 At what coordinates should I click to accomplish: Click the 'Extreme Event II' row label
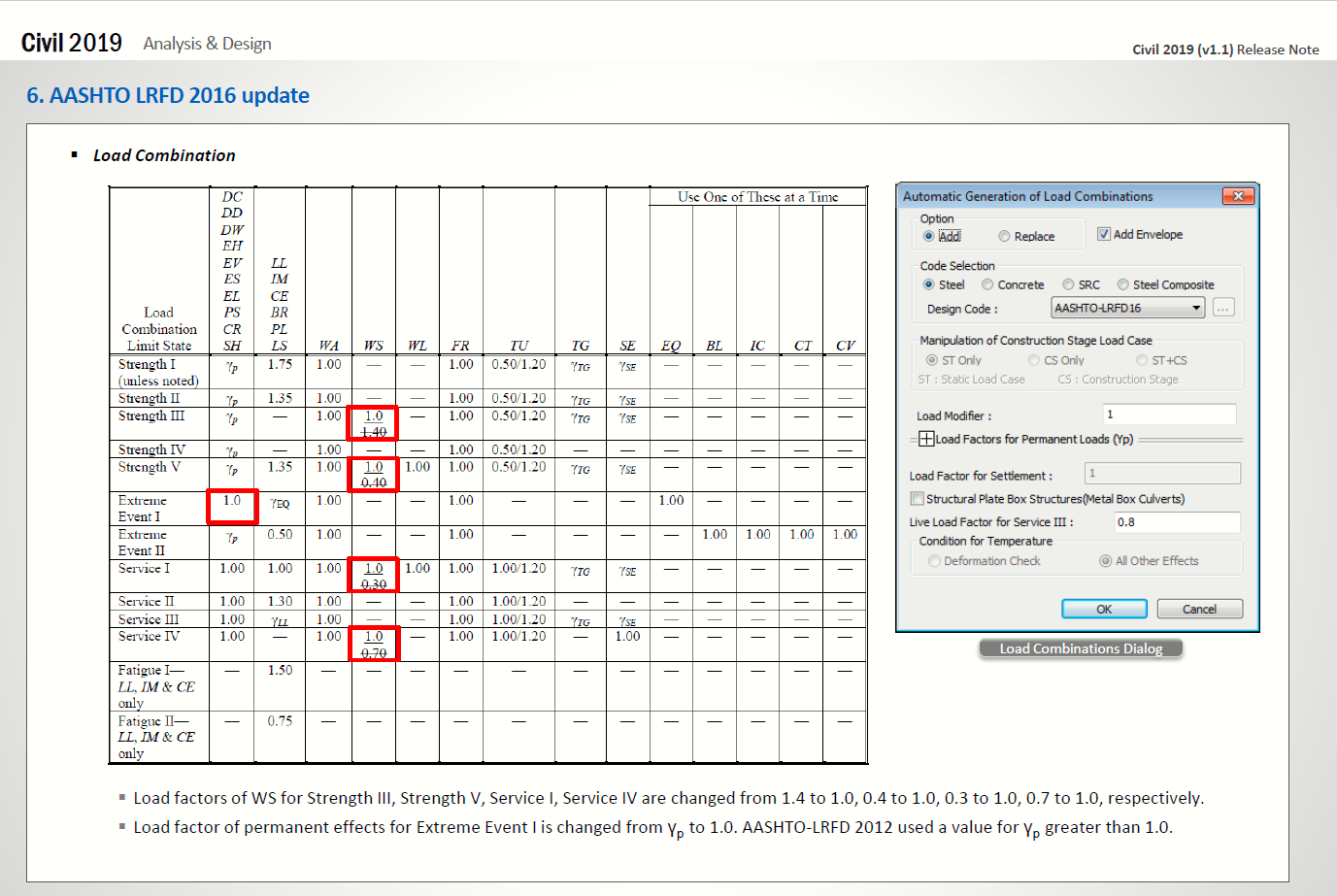click(x=143, y=543)
